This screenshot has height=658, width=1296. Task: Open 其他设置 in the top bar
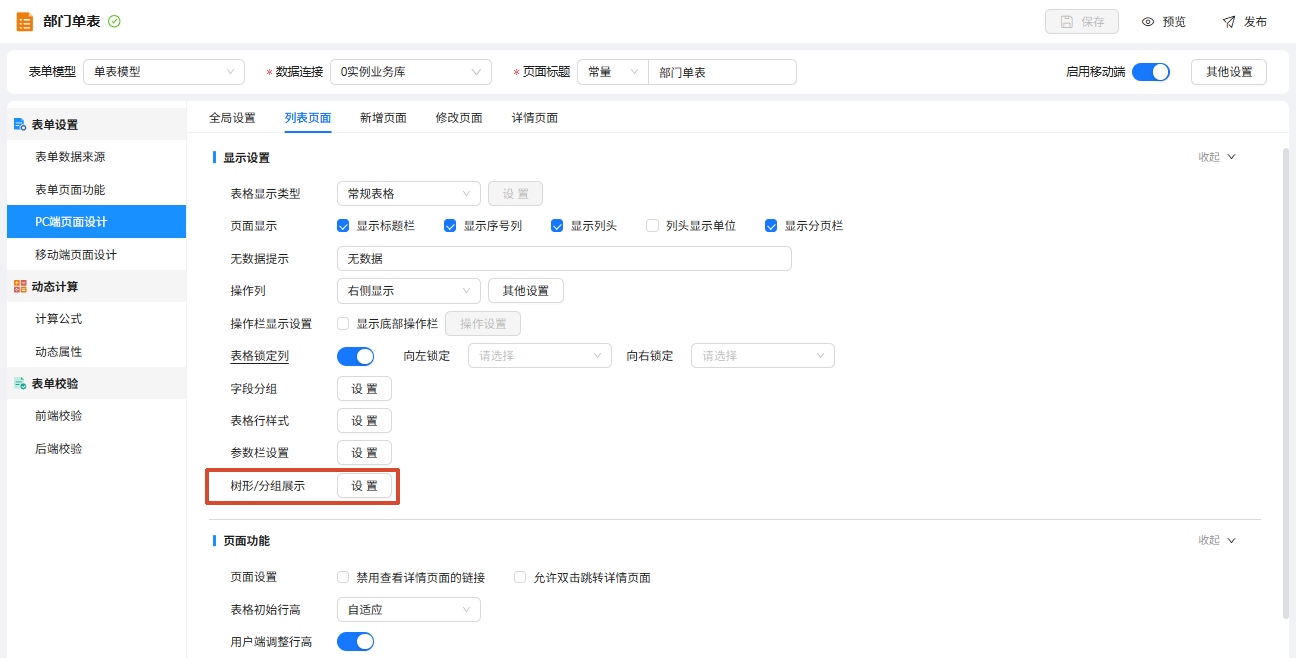tap(1229, 72)
